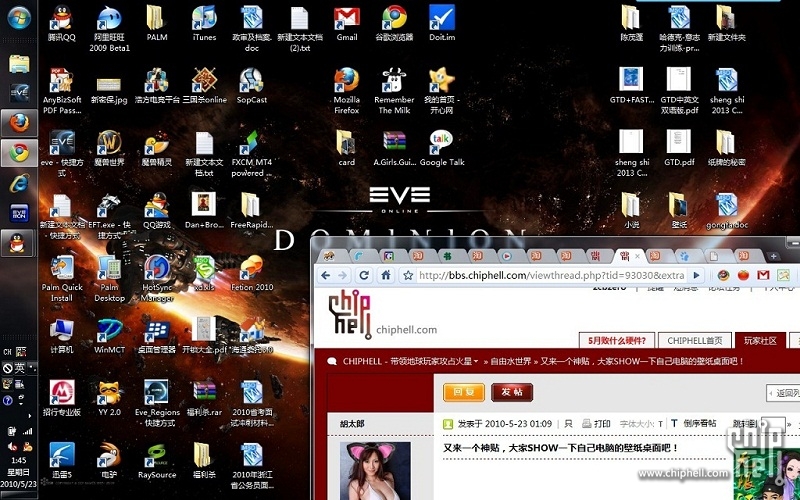Open the Google Talk desktop shortcut
The width and height of the screenshot is (800, 500).
click(442, 148)
